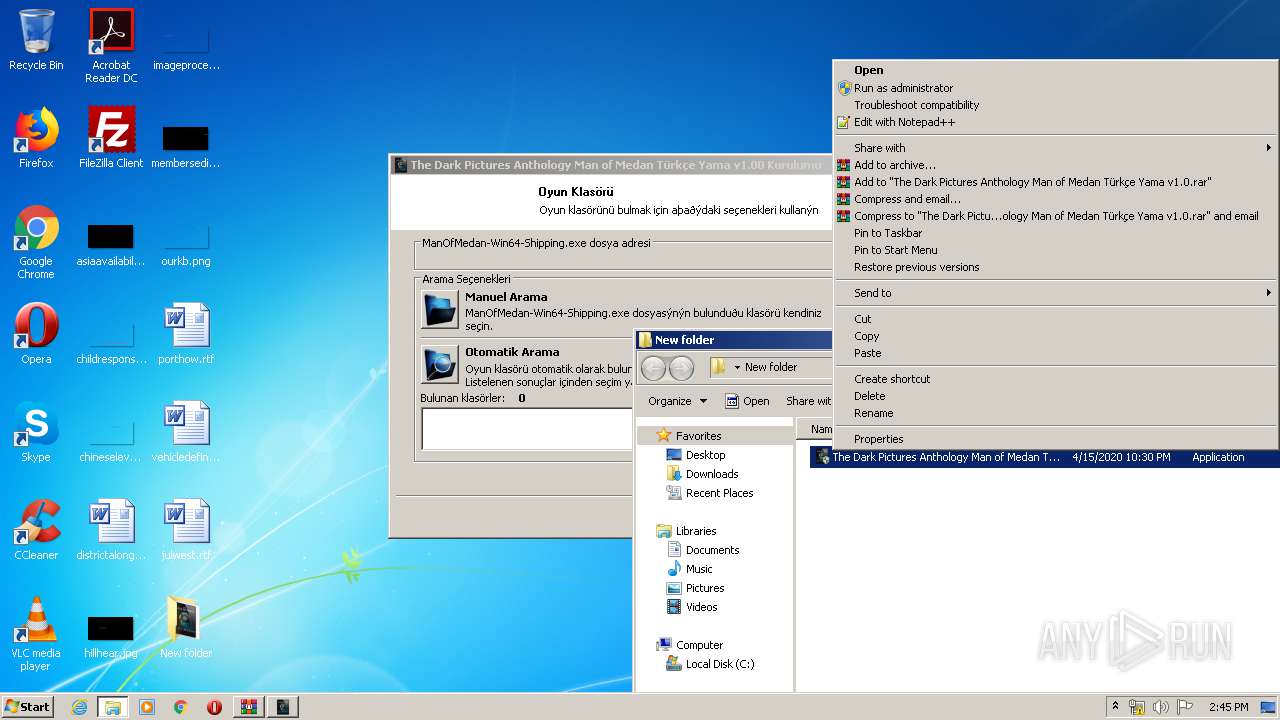Click the Start button
1280x720 pixels.
pyautogui.click(x=28, y=707)
